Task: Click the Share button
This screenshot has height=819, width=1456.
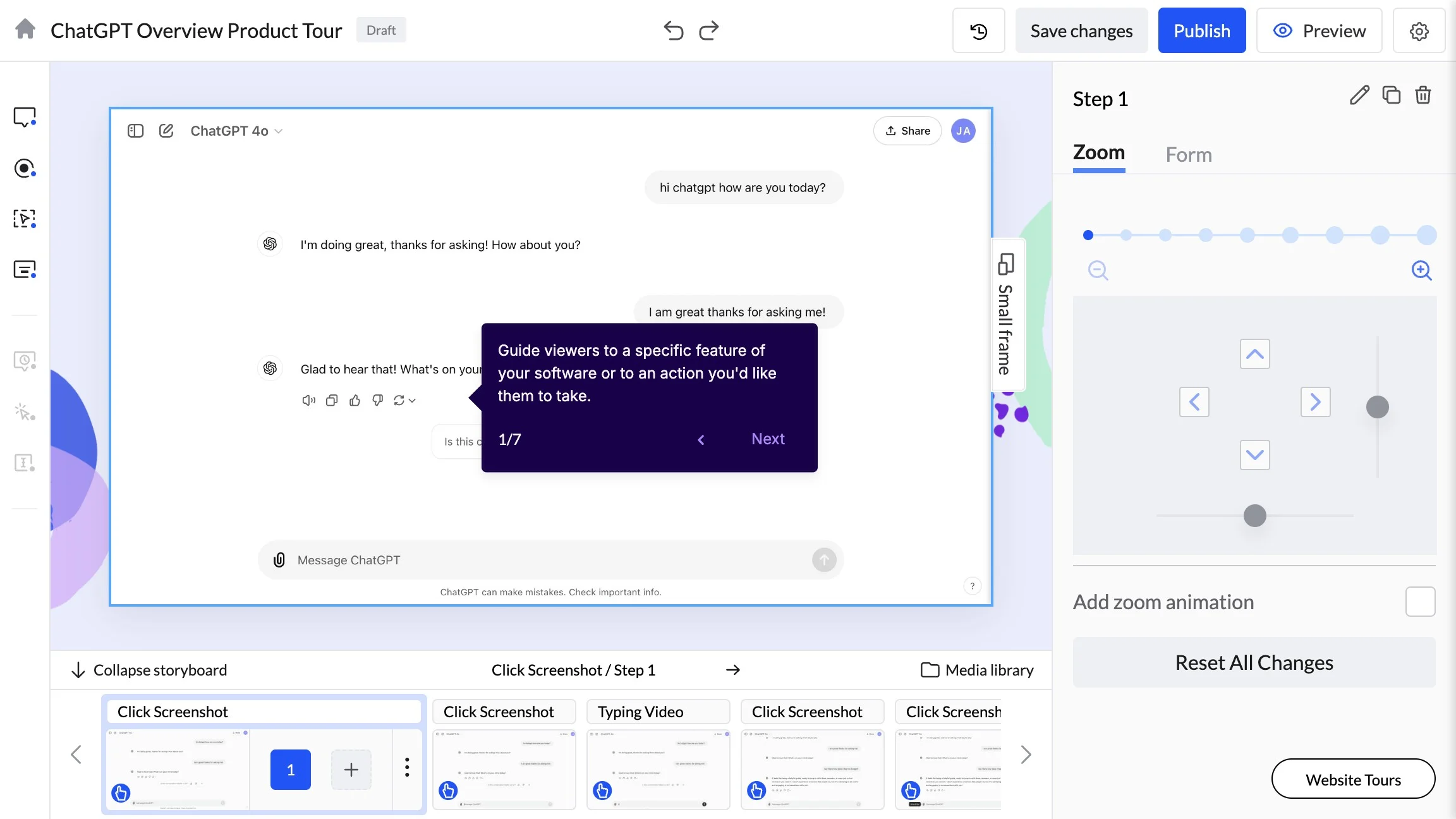Action: [x=907, y=131]
